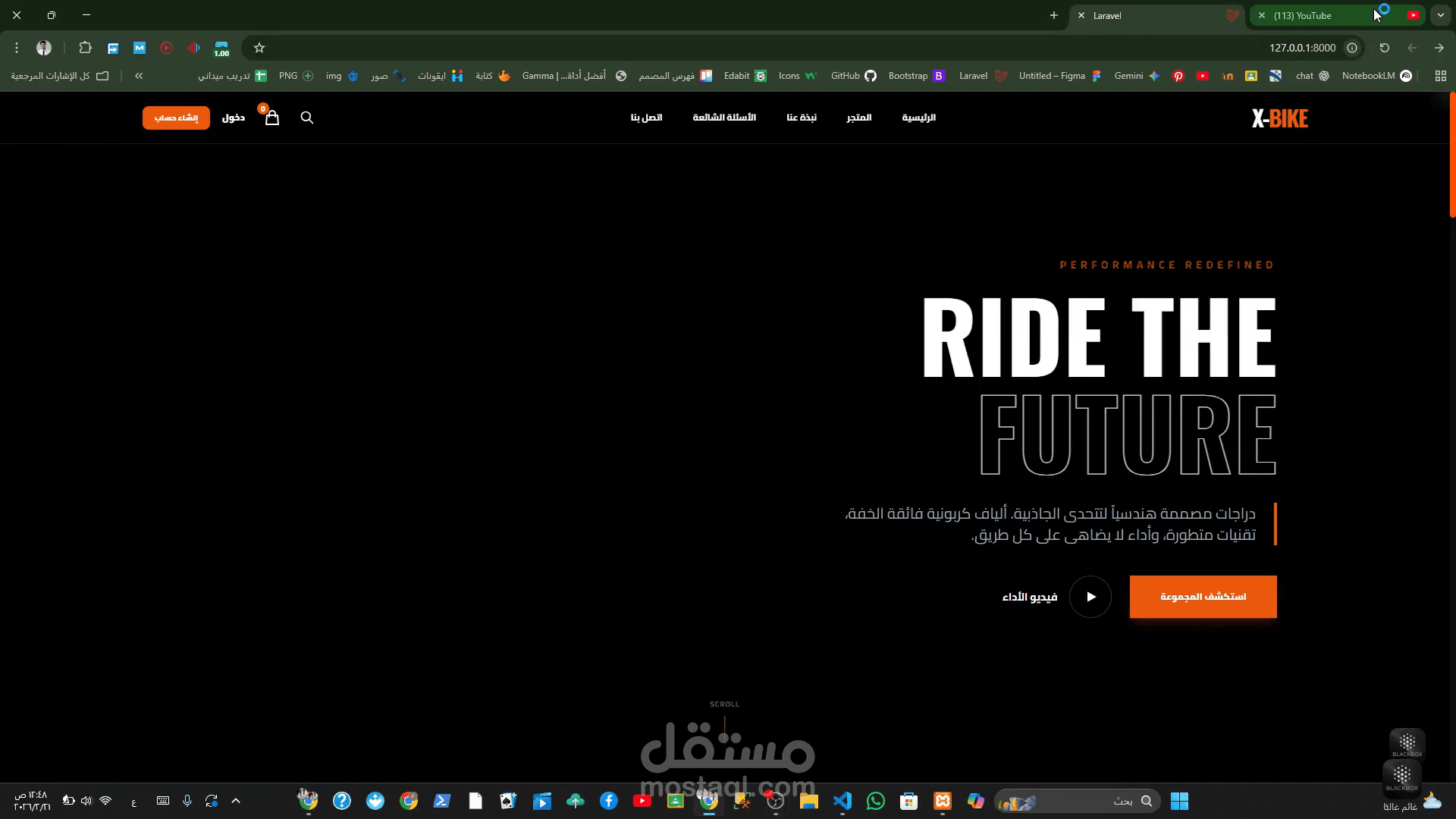
Task: Open Wi-Fi network settings in system tray
Action: pos(105,801)
